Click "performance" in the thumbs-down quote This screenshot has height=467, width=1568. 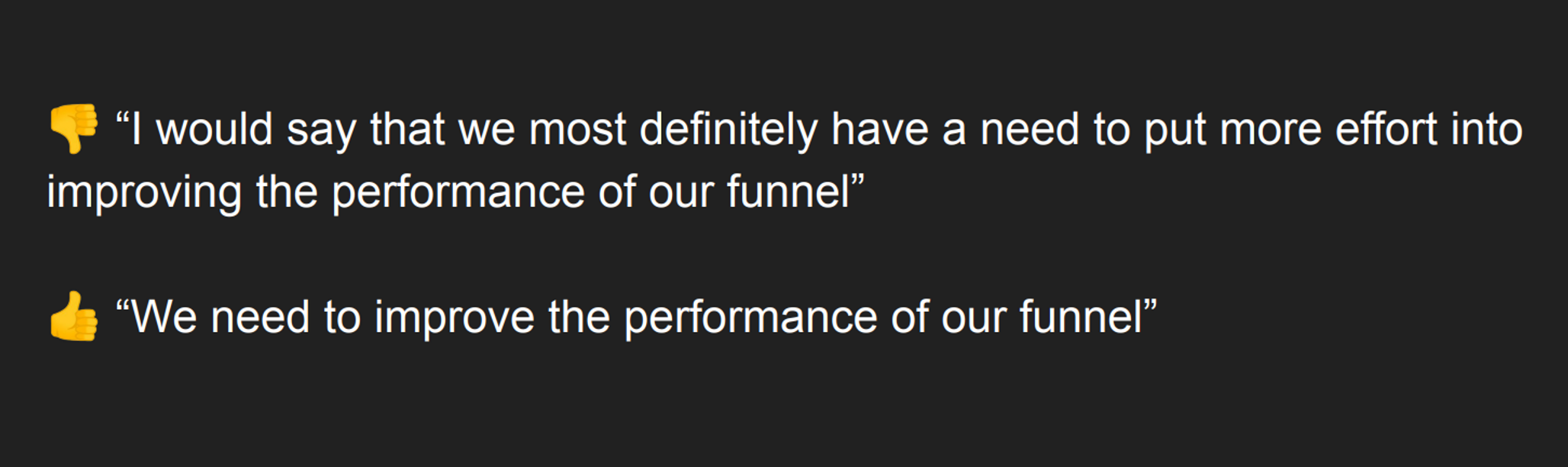458,192
